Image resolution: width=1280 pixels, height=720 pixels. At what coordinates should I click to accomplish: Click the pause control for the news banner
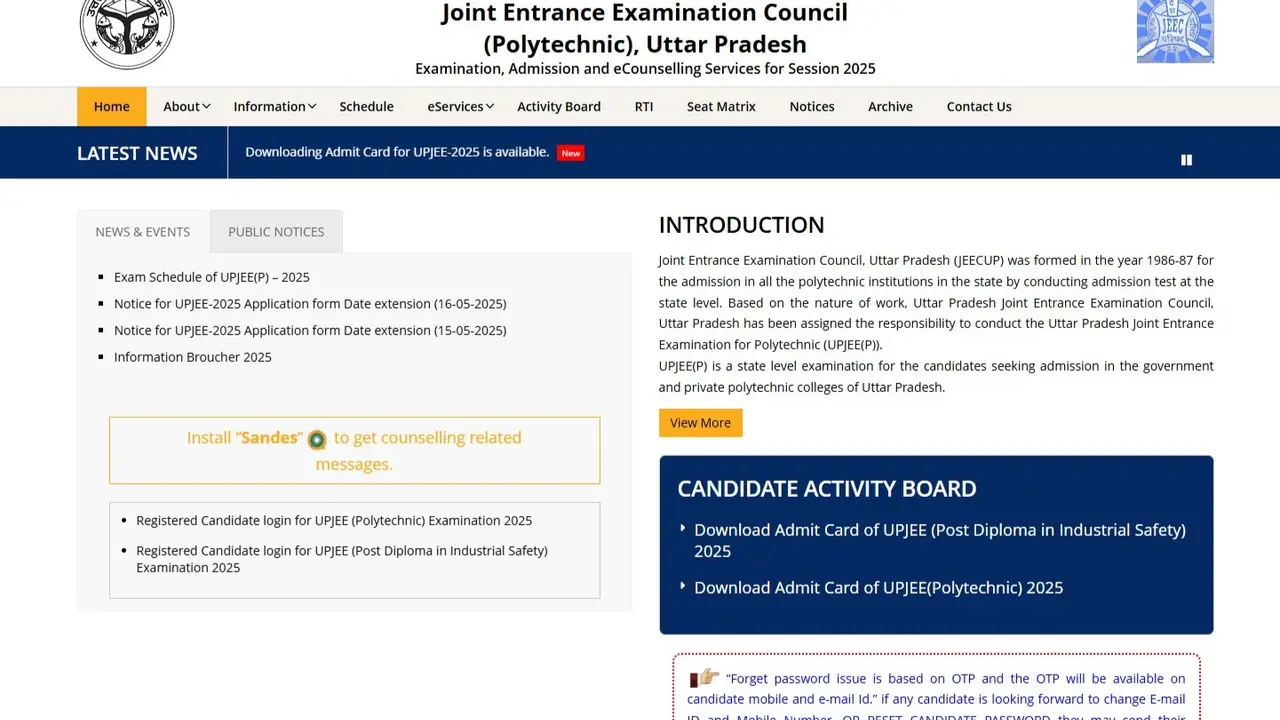pyautogui.click(x=1186, y=159)
